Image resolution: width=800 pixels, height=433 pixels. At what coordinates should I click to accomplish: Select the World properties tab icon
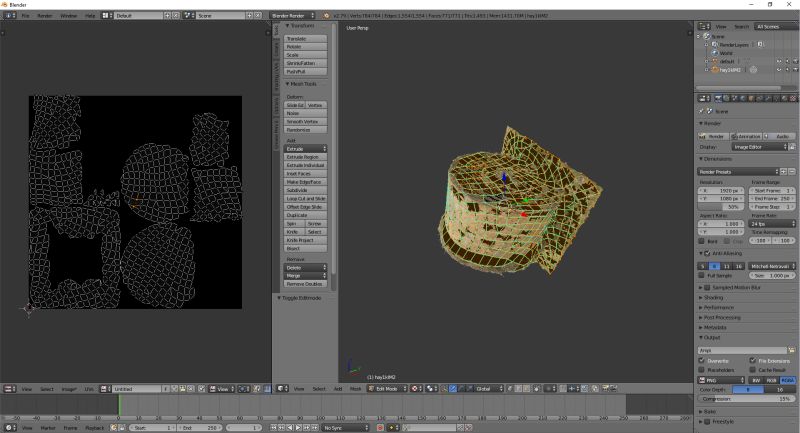742,98
